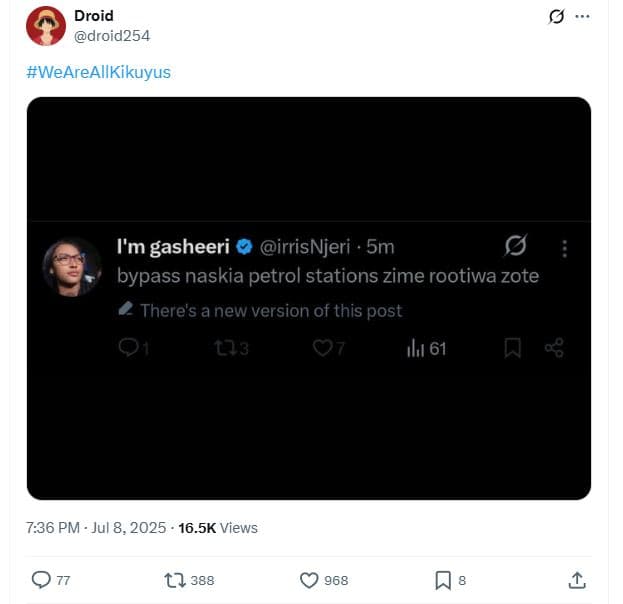Click the embedded post's retweet icon
623x604 pixels.
click(x=225, y=348)
